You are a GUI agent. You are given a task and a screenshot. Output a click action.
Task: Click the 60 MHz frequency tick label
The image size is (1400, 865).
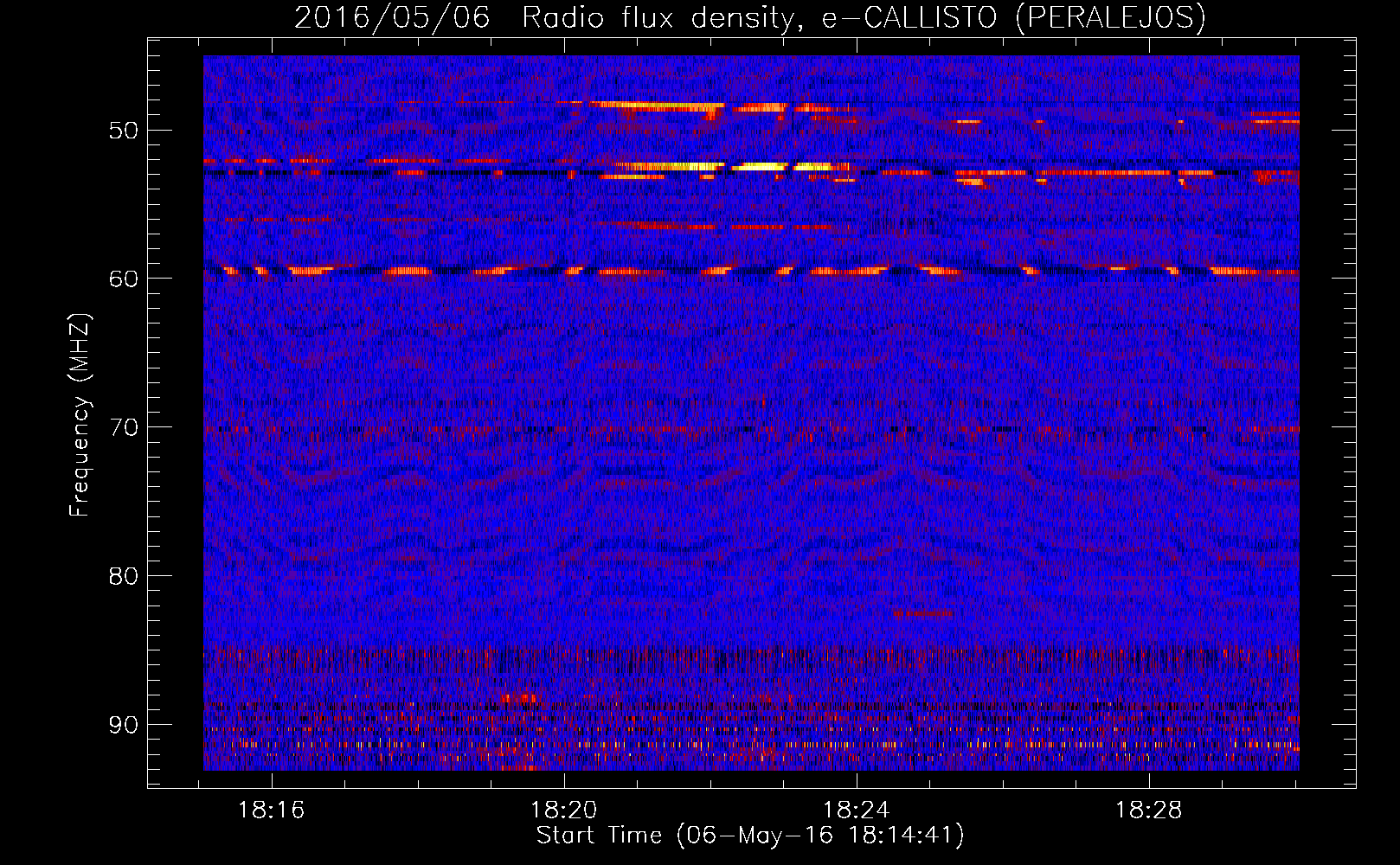point(124,279)
